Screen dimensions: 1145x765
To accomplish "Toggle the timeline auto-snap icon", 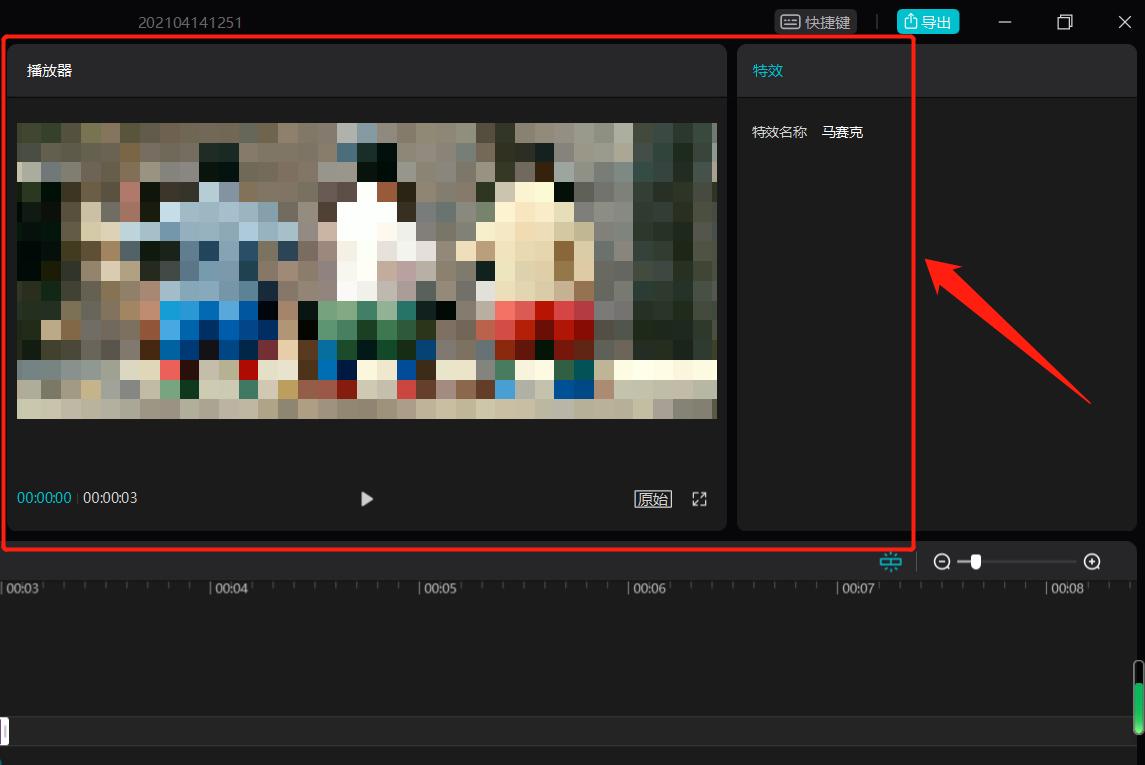I will (890, 562).
